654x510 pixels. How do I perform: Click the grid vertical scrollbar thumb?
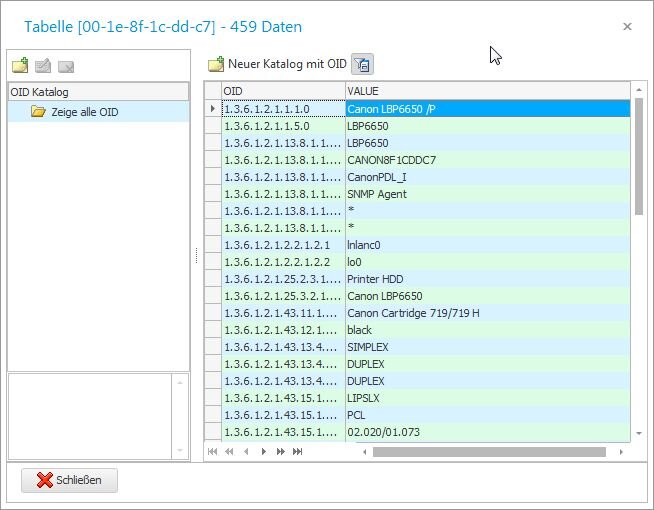[x=639, y=156]
